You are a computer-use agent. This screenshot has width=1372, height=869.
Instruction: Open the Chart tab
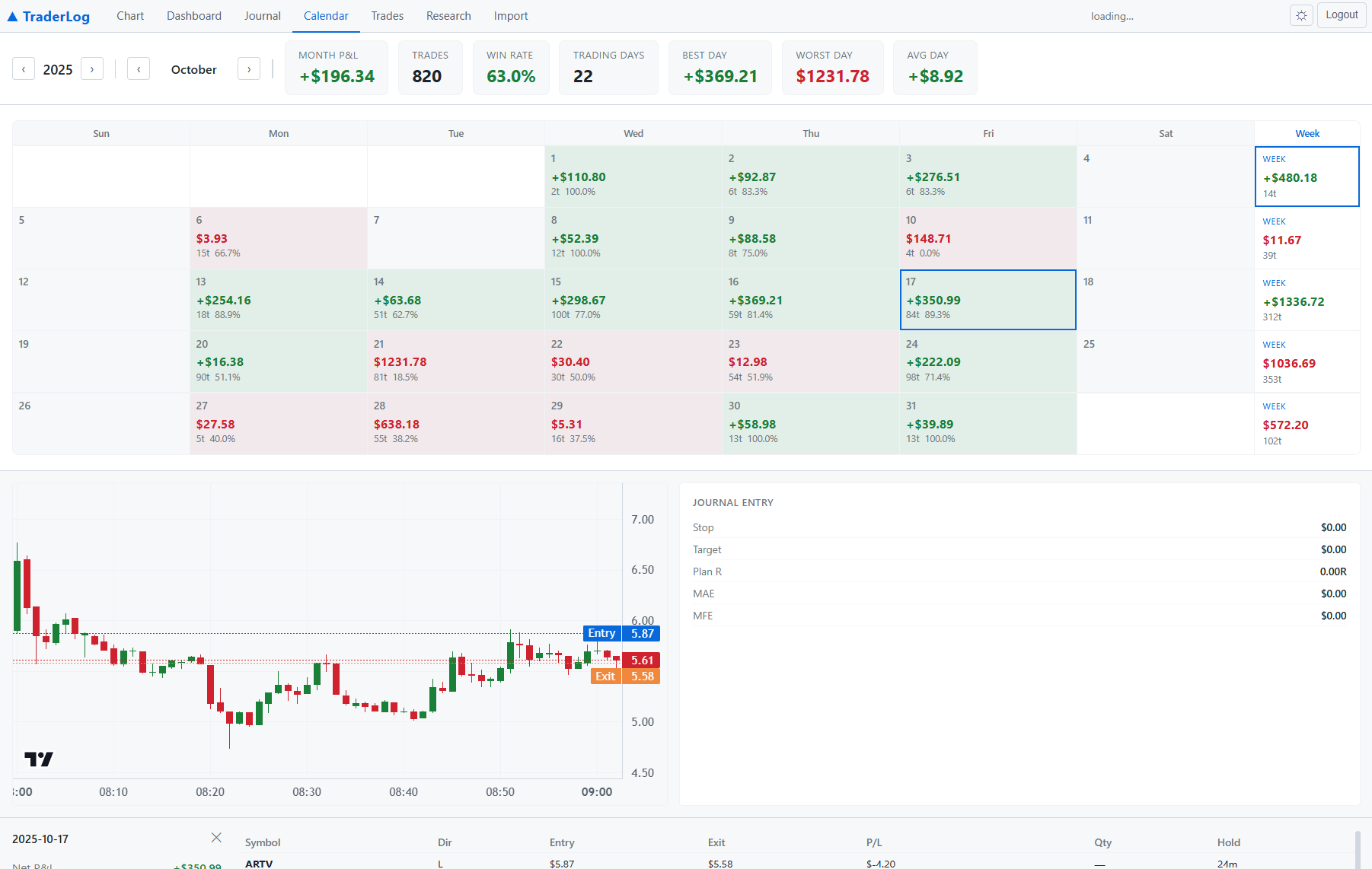[129, 15]
